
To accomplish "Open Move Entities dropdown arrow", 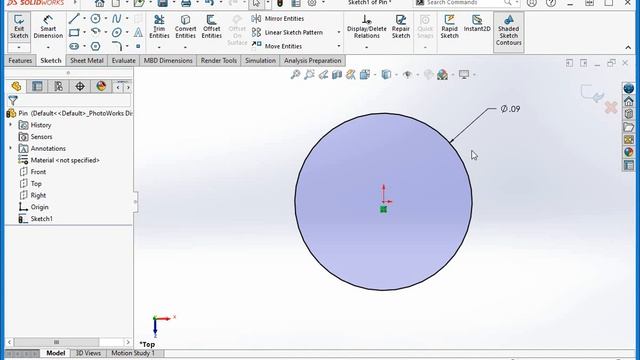I will coord(338,46).
